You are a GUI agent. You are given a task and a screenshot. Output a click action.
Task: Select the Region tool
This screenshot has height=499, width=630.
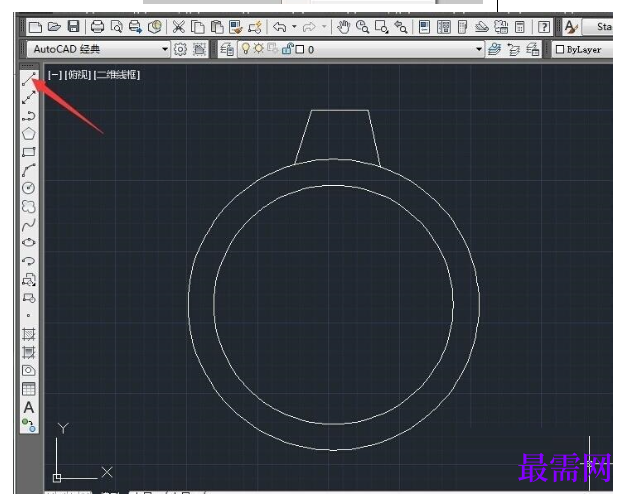(29, 370)
